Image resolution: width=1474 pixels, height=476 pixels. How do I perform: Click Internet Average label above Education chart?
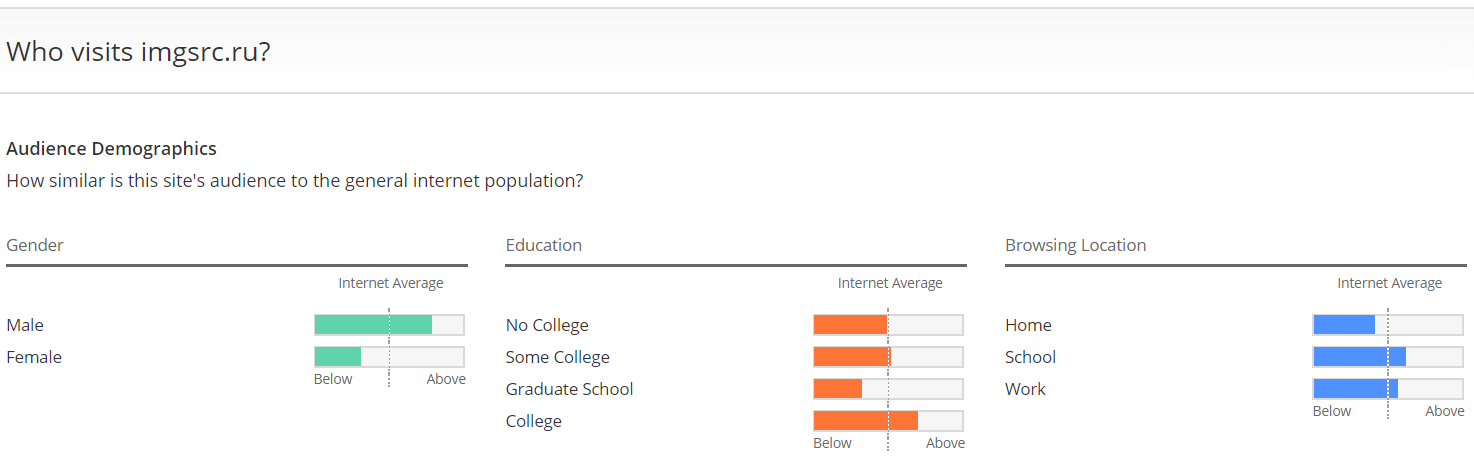[890, 283]
